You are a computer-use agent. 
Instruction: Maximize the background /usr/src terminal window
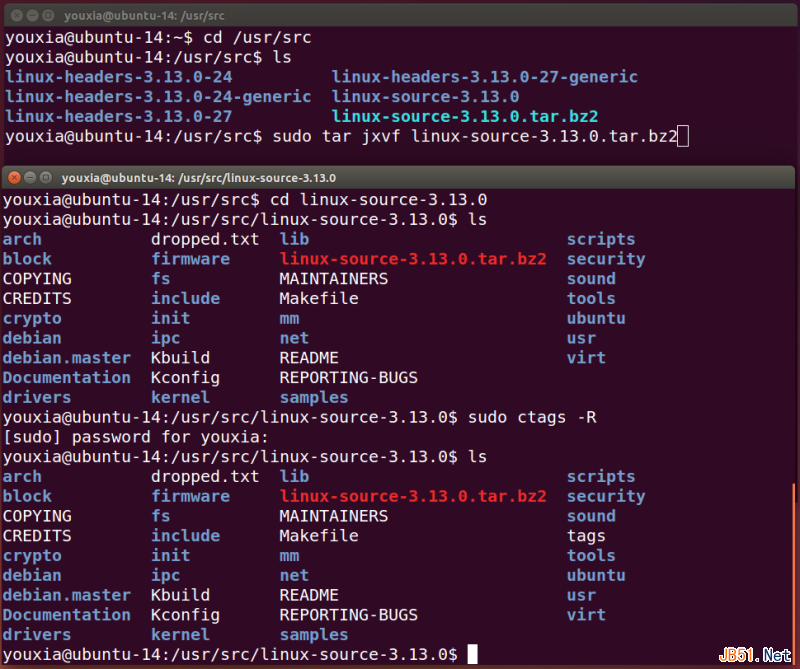[x=48, y=15]
